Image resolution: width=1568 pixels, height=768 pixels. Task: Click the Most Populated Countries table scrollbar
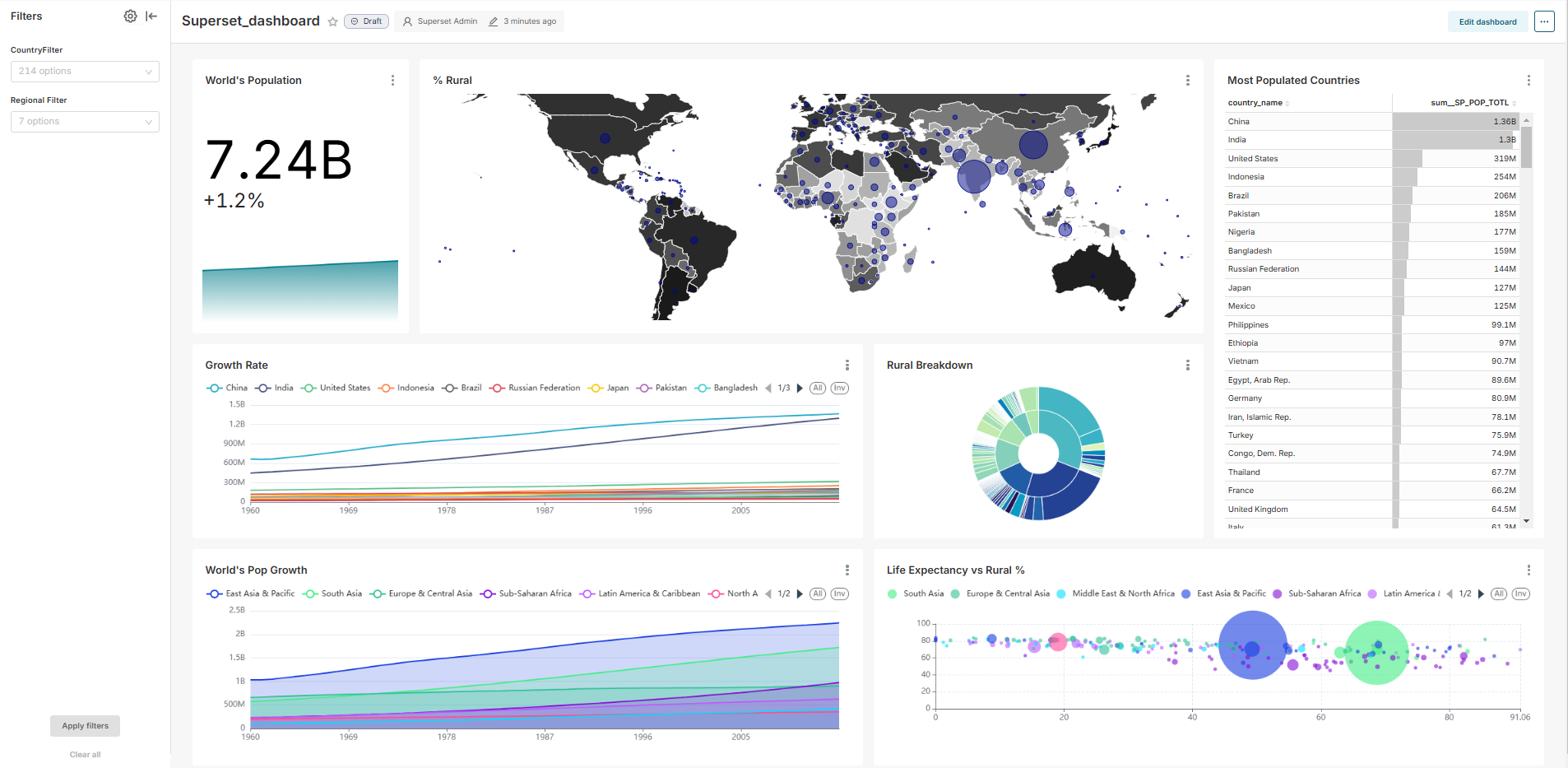point(1526,148)
